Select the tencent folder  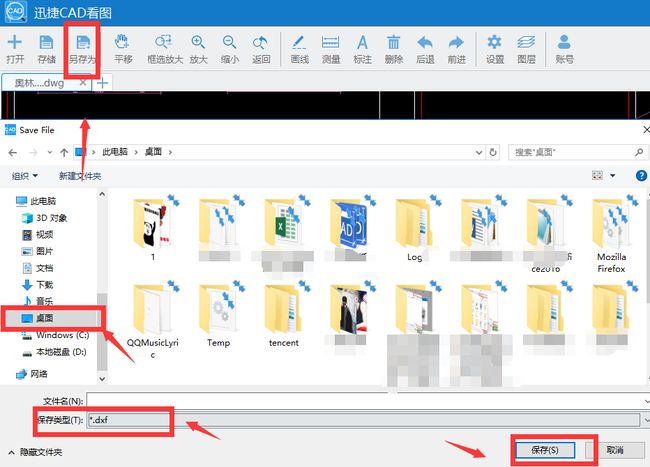(284, 315)
